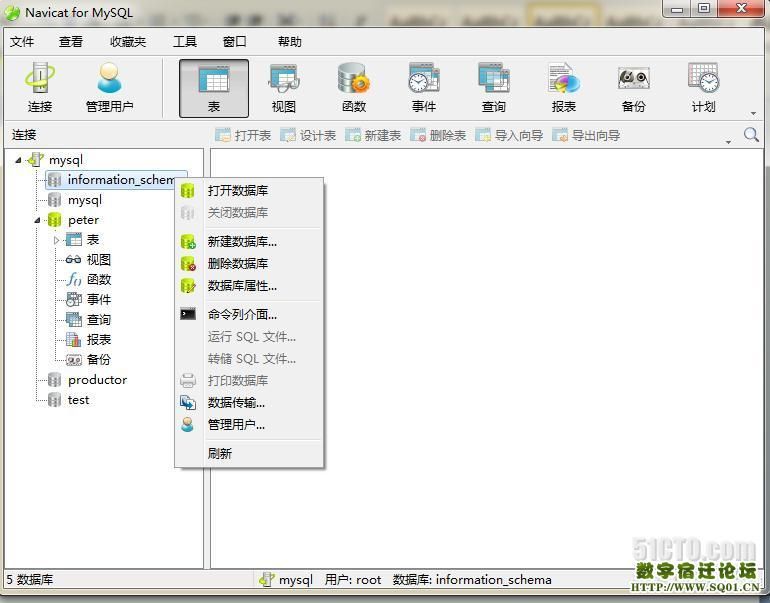
Task: Open the 查询 query toolbar icon
Action: [494, 88]
